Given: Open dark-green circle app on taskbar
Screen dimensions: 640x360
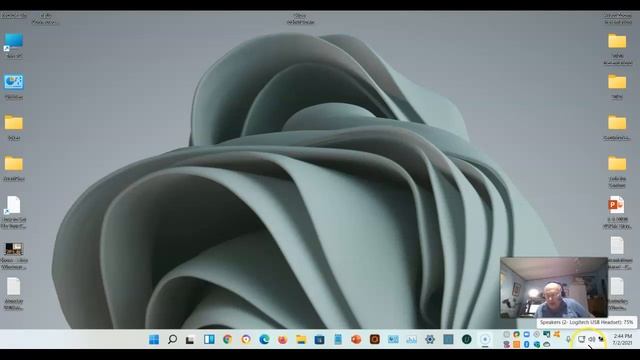Looking at the screenshot, I should coord(467,339).
